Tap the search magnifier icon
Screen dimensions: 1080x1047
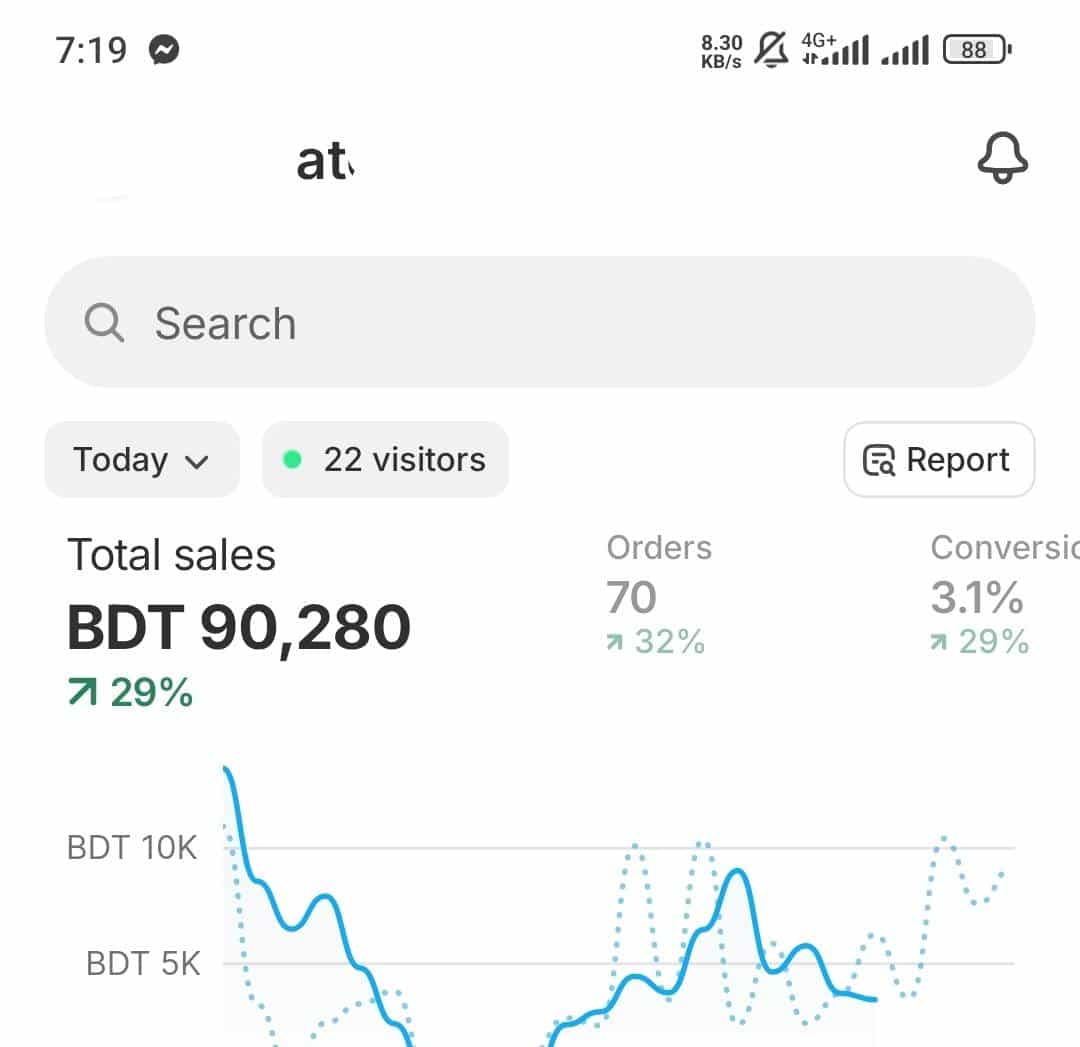pos(104,322)
